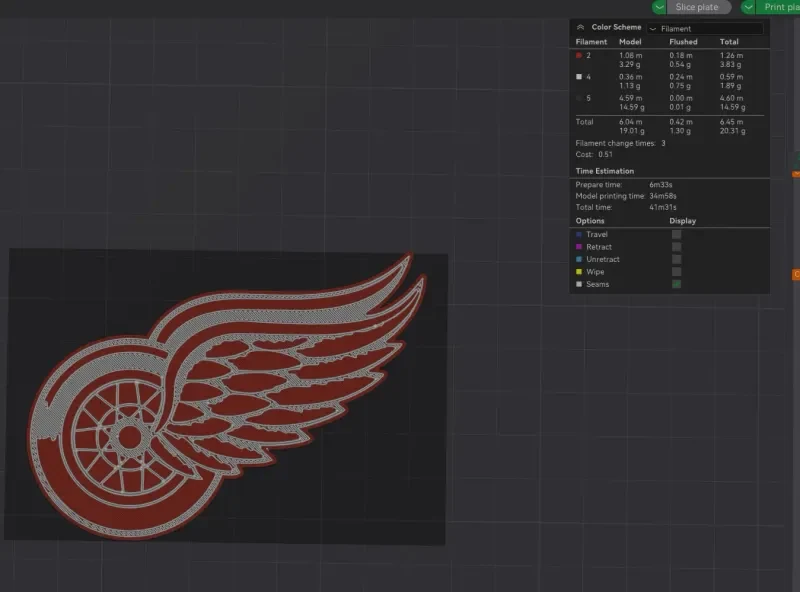Image resolution: width=800 pixels, height=592 pixels.
Task: Click the 'Total time:' label
Action: coord(594,207)
